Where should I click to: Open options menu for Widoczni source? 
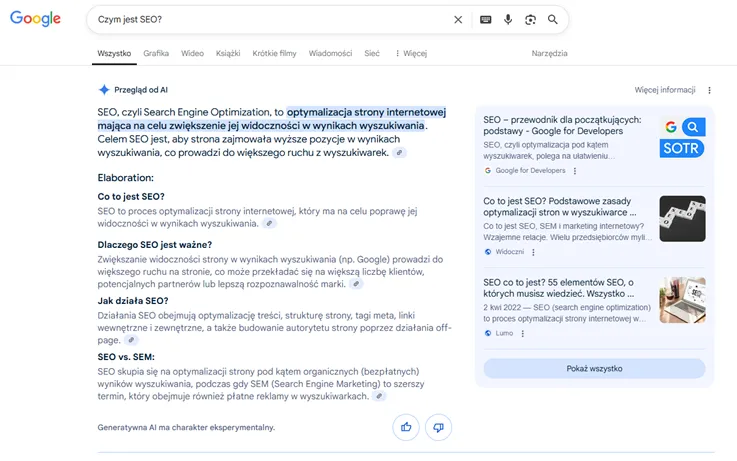click(x=533, y=252)
